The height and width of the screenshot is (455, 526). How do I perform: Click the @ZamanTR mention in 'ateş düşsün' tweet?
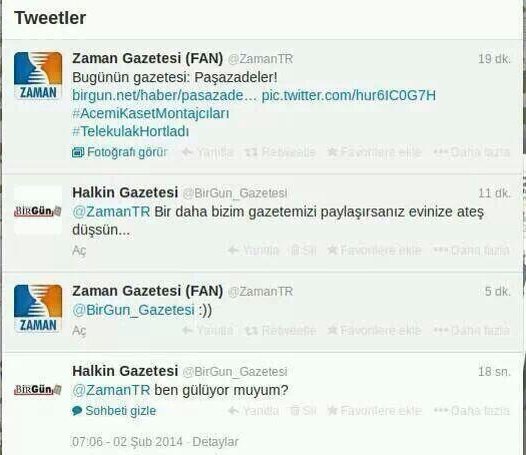click(x=111, y=212)
